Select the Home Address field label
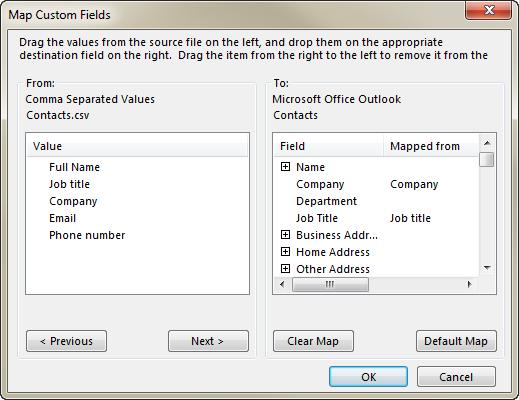Screen dimensions: 519x400 (333, 252)
